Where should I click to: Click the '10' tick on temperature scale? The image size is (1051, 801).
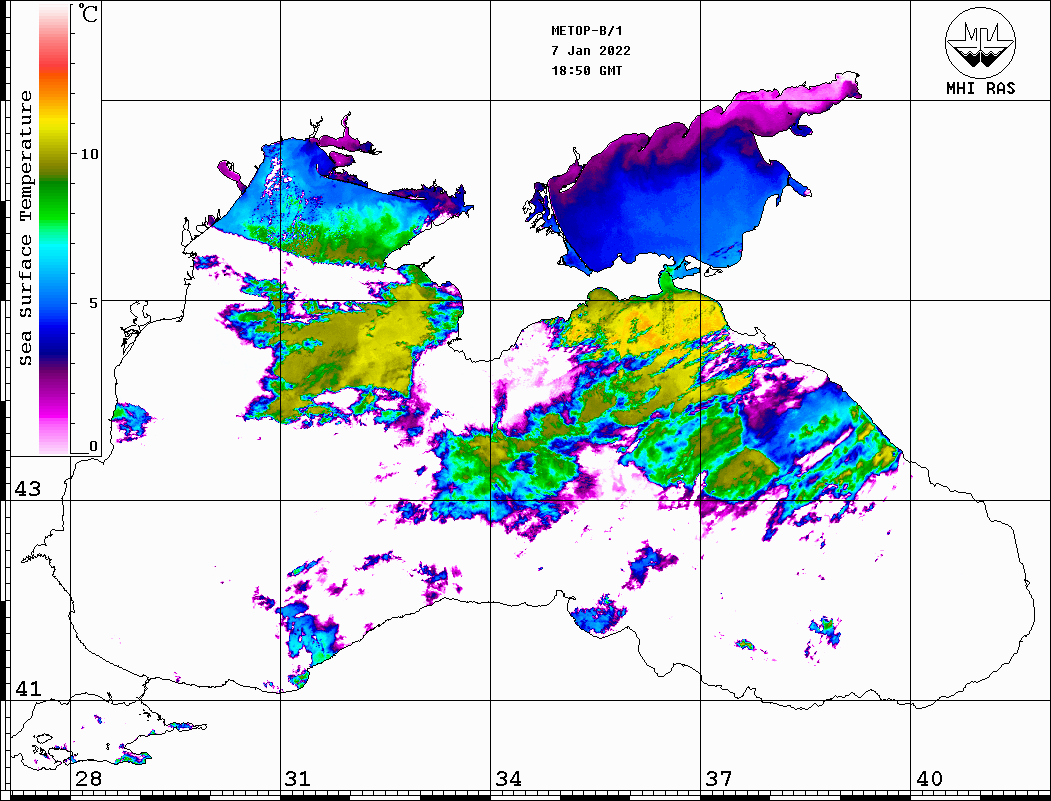tap(89, 154)
